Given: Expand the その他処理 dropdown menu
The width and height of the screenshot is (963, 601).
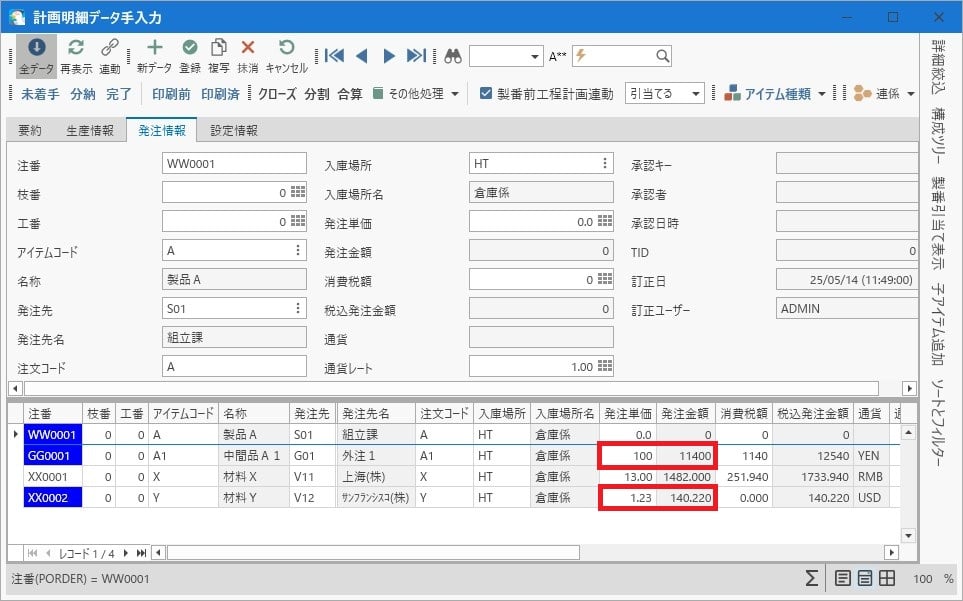Looking at the screenshot, I should 416,93.
